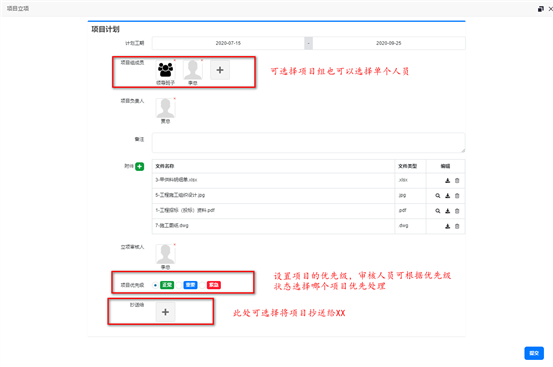
Task: Preview the .pdf attachment with the magnifier
Action: [x=438, y=211]
